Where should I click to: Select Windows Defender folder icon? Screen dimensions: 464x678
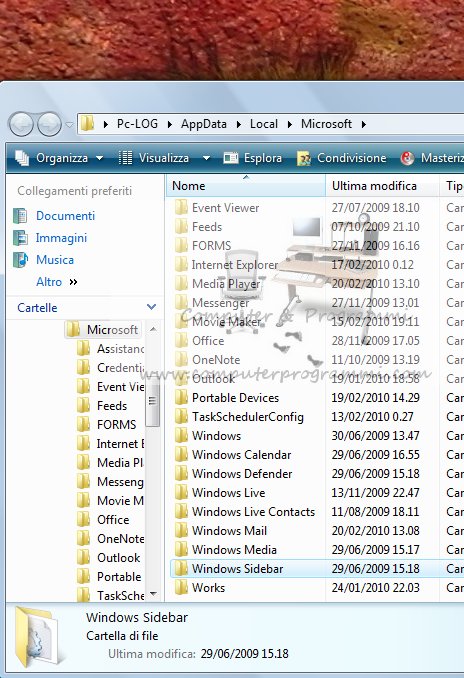[181, 474]
